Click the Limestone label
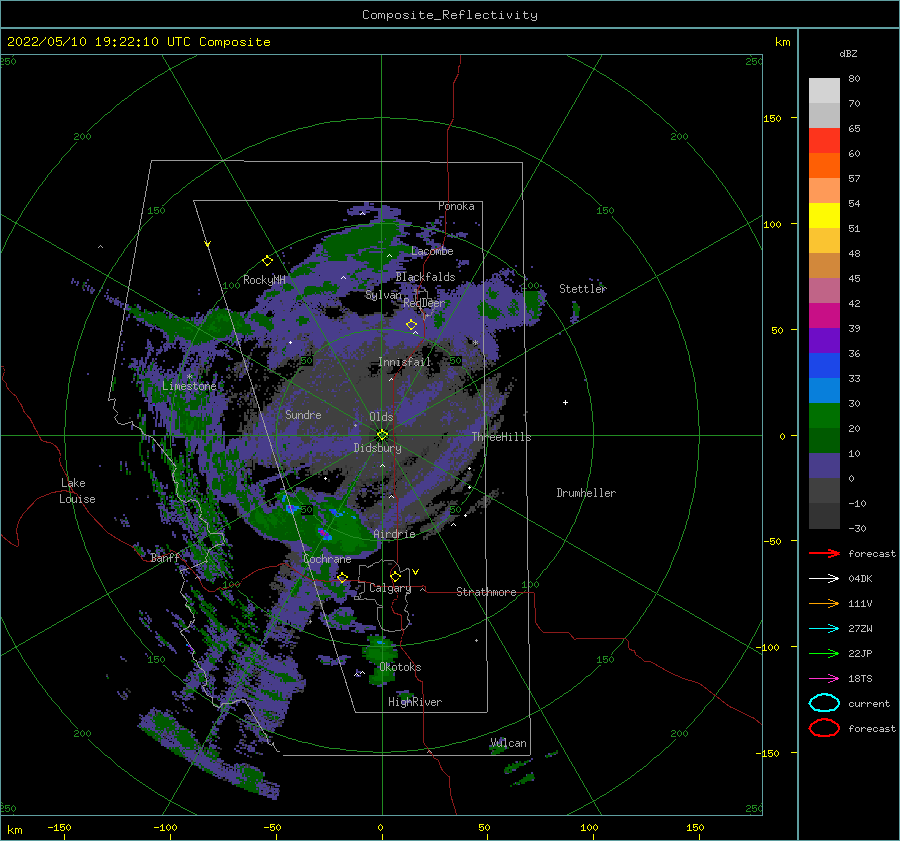This screenshot has height=841, width=900. (x=189, y=386)
